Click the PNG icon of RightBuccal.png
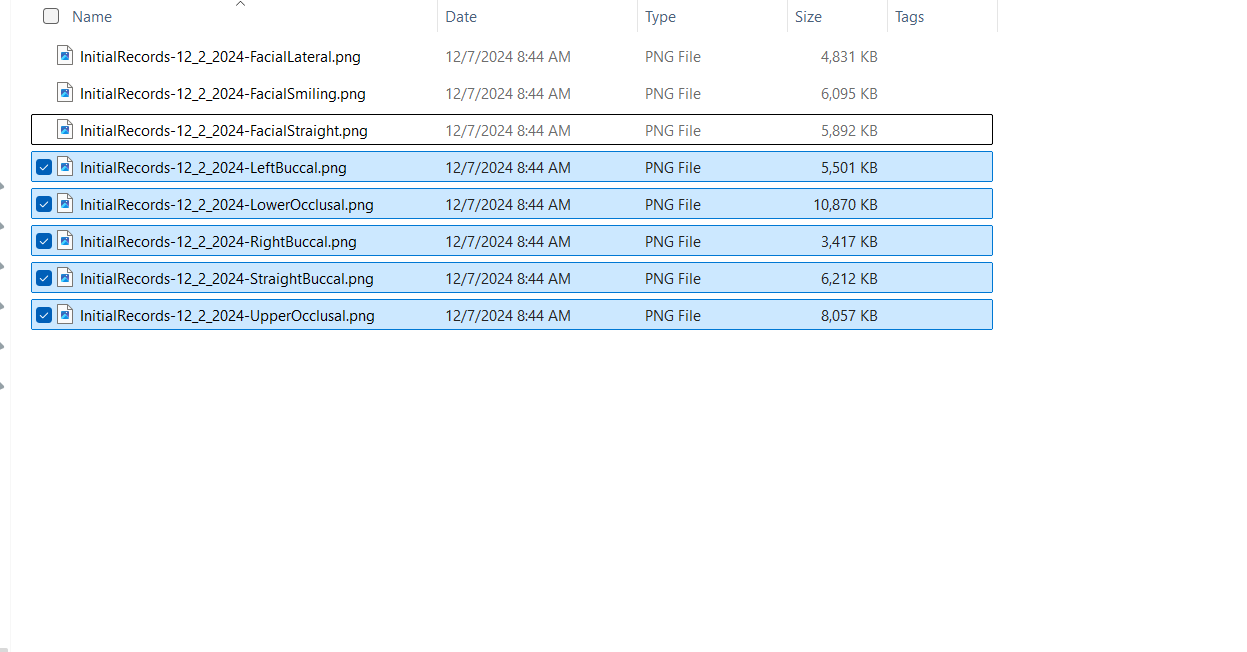This screenshot has width=1247, height=652. click(x=65, y=241)
